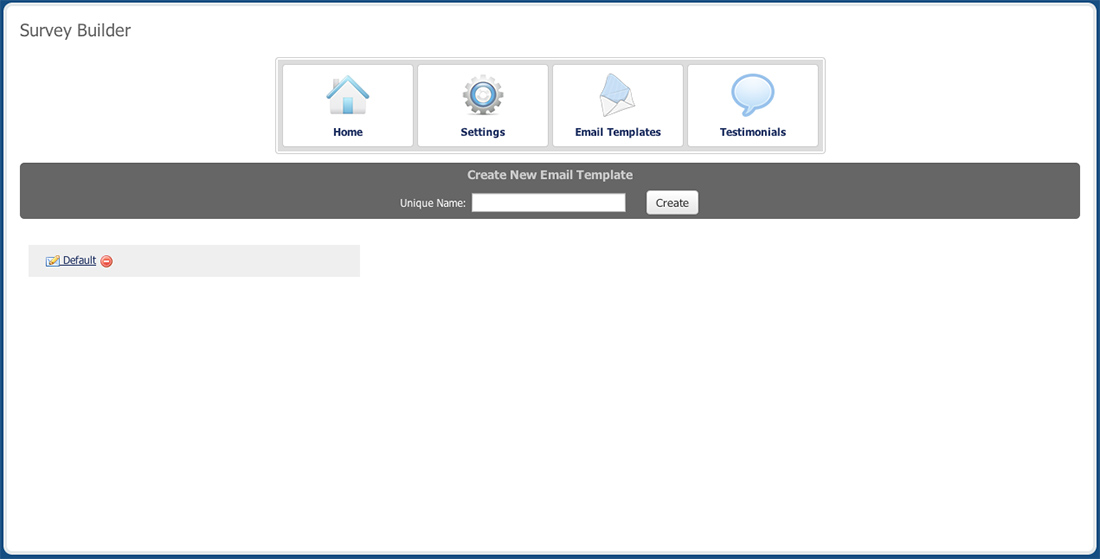Focus the Unique Name input field
Viewport: 1100px width, 559px height.
(x=548, y=203)
